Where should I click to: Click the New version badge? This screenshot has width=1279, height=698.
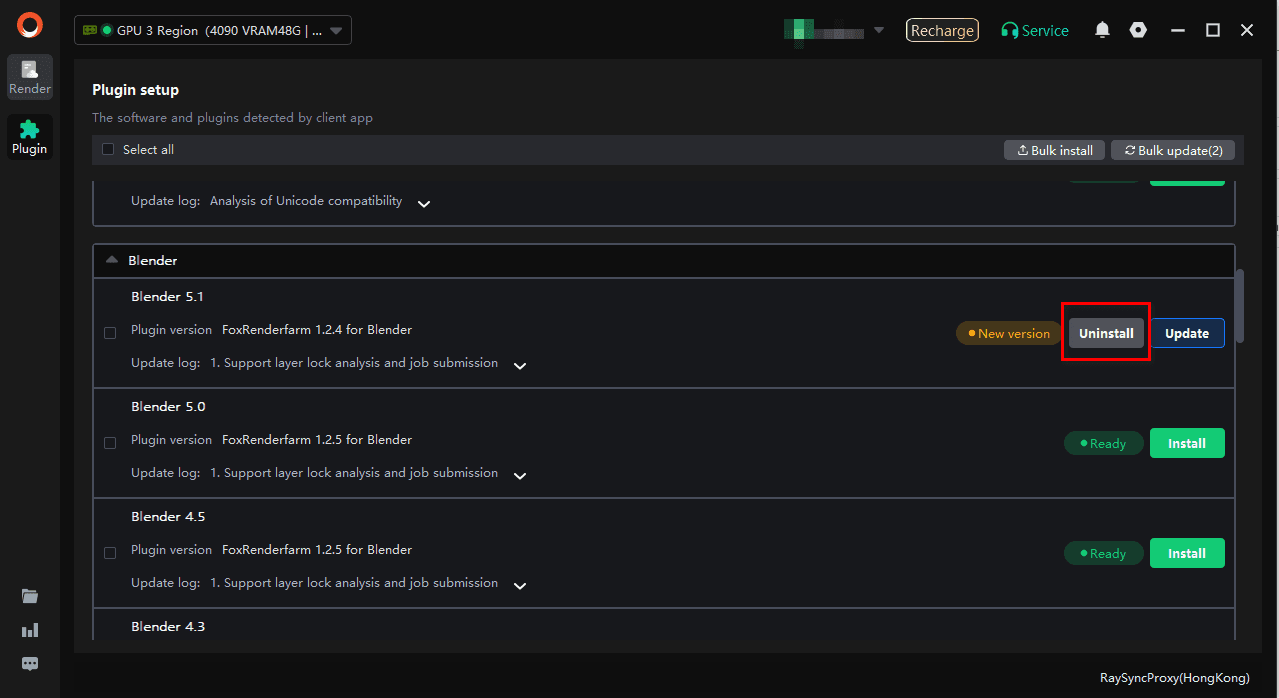(1009, 333)
